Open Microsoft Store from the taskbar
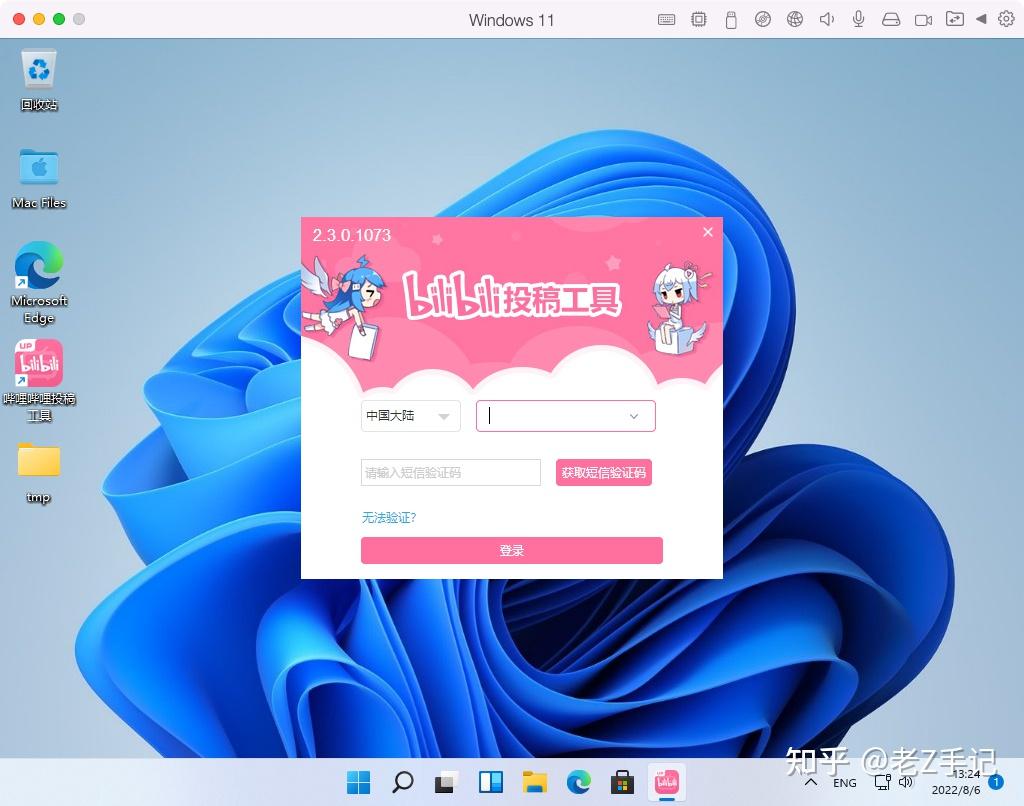The width and height of the screenshot is (1024, 806). (x=622, y=783)
